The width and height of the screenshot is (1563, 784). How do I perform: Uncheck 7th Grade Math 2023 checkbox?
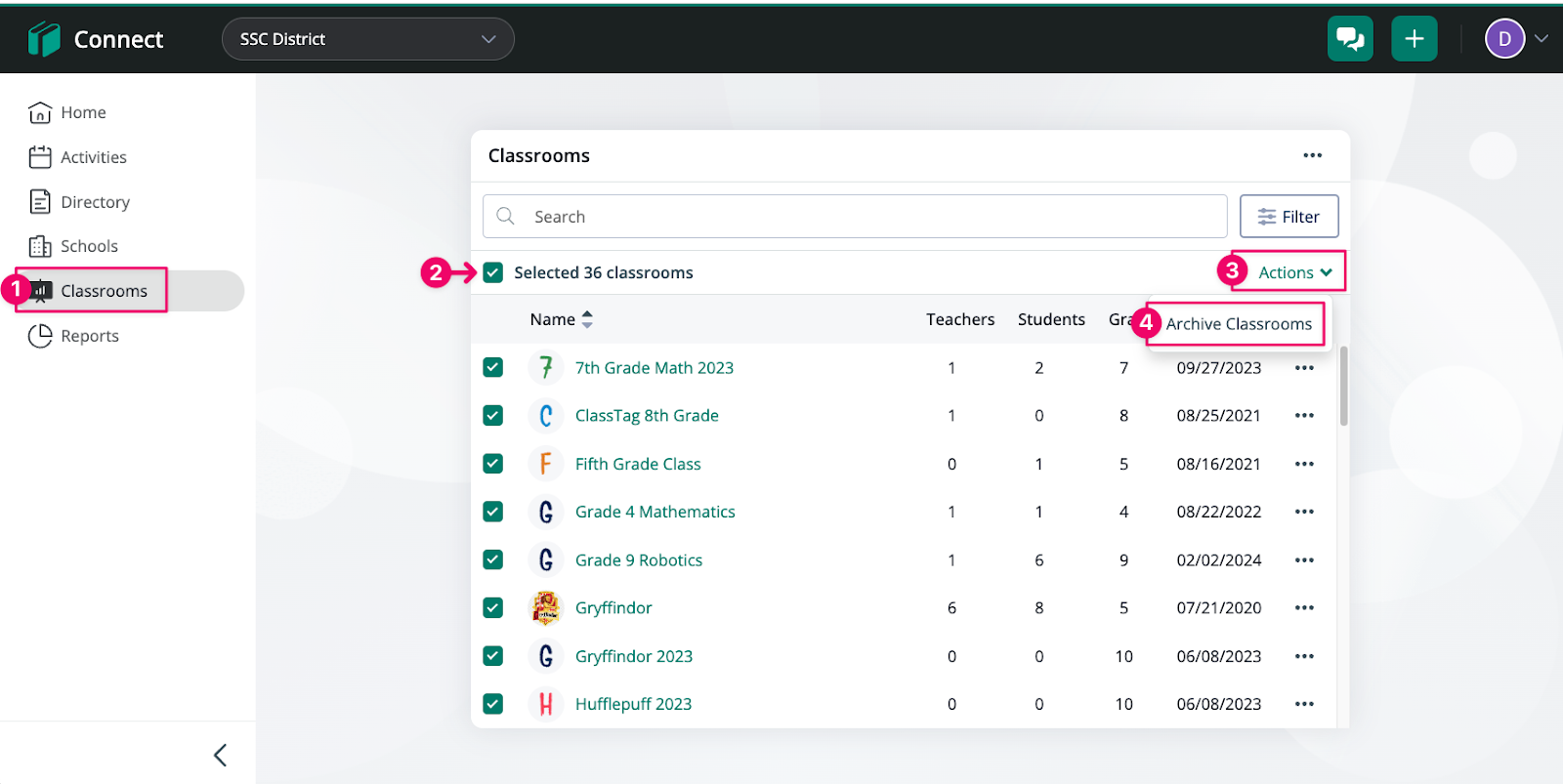tap(493, 367)
